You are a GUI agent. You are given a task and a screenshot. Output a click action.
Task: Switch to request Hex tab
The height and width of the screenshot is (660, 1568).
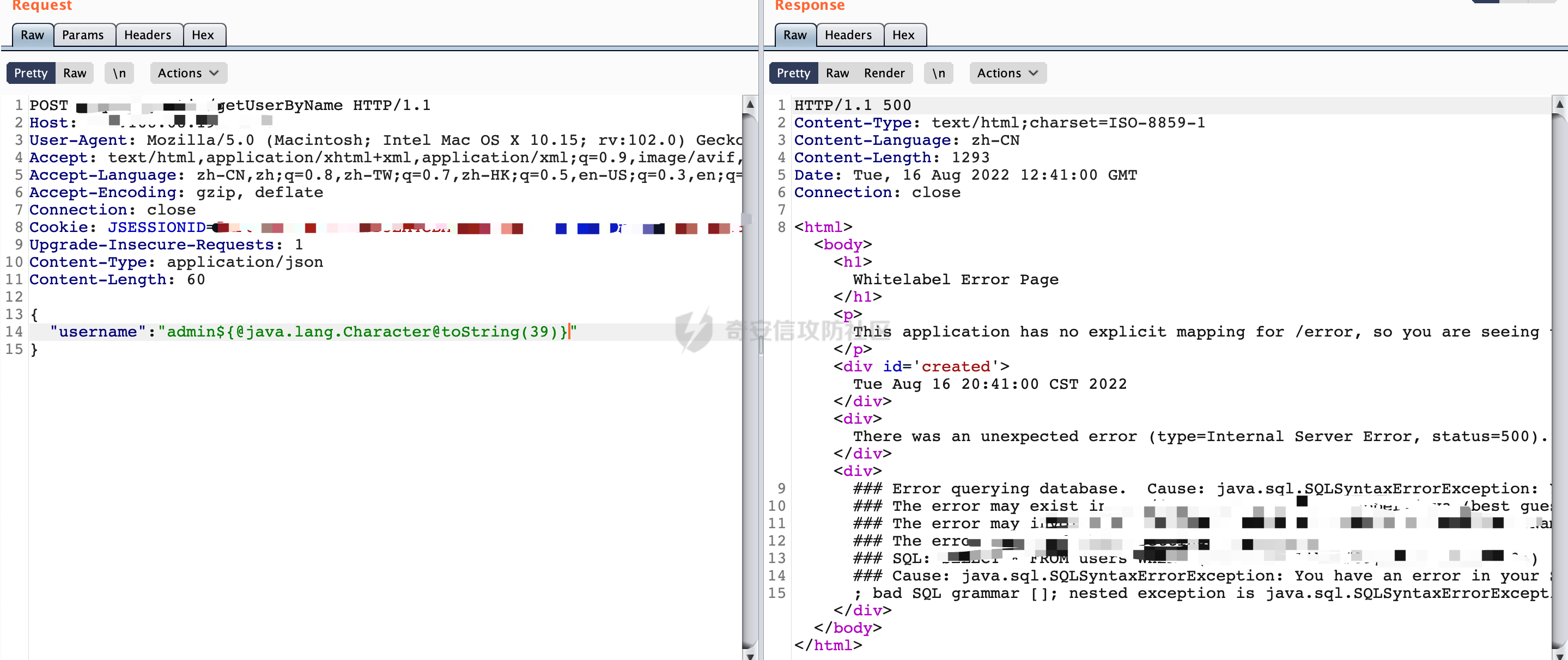click(203, 35)
